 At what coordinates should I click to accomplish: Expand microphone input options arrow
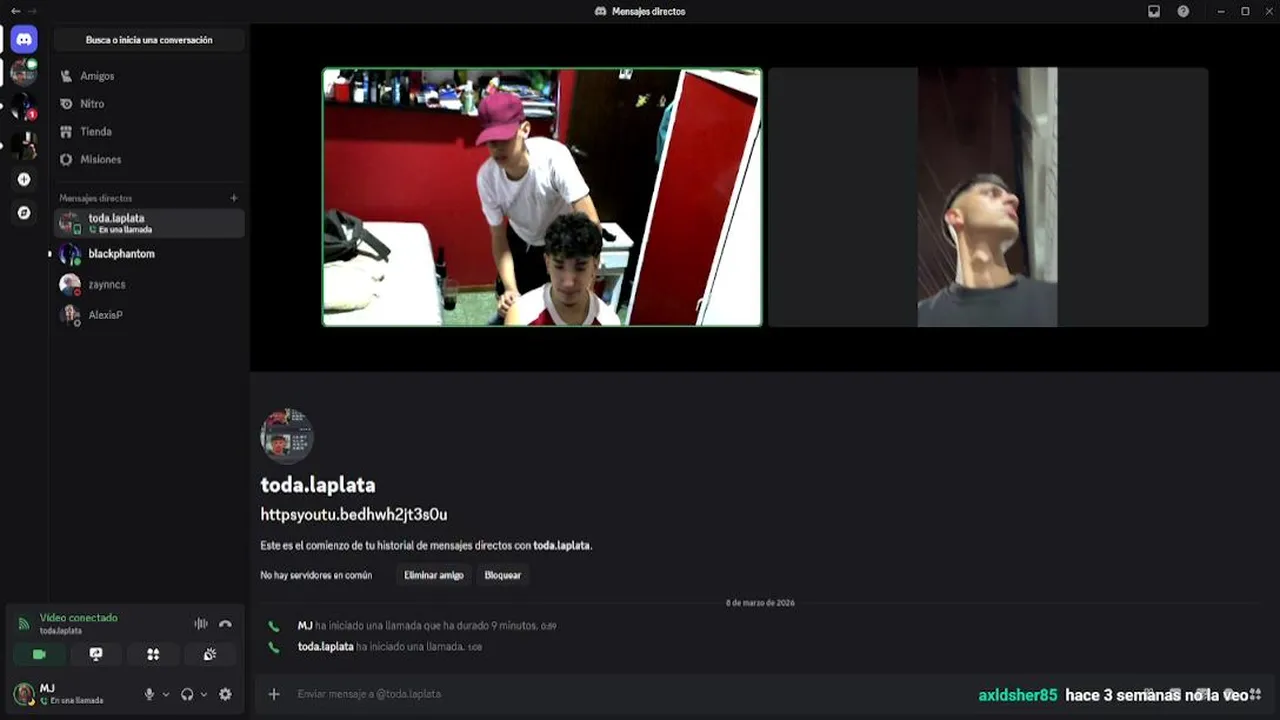[166, 694]
